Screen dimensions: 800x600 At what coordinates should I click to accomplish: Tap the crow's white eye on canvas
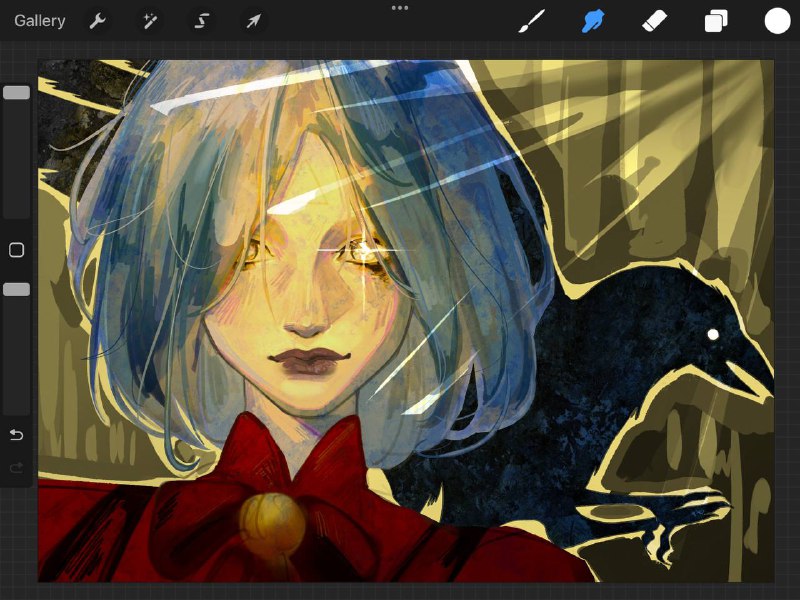coord(713,335)
